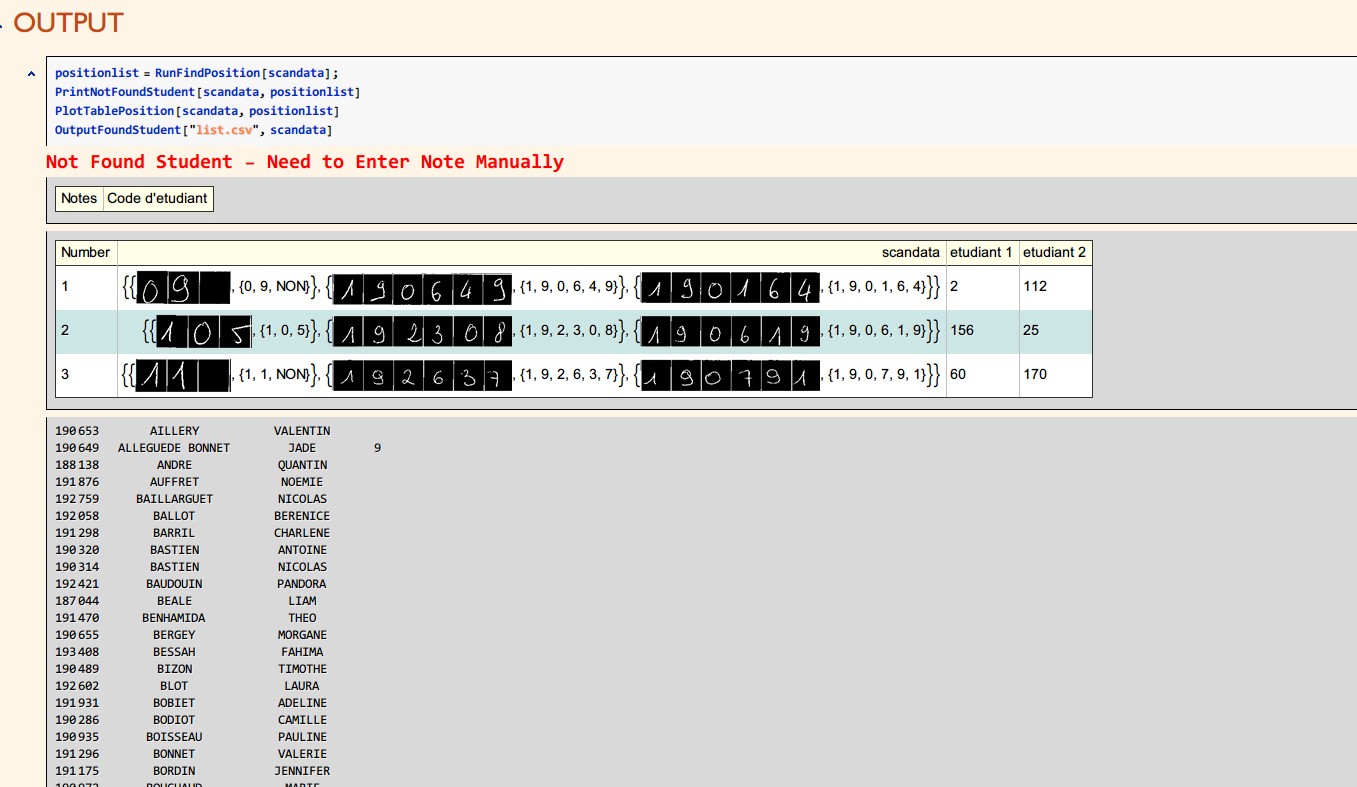This screenshot has height=787, width=1357.
Task: Click the {1, 9, 0, 1, 6, 4} list text
Action: click(x=881, y=287)
